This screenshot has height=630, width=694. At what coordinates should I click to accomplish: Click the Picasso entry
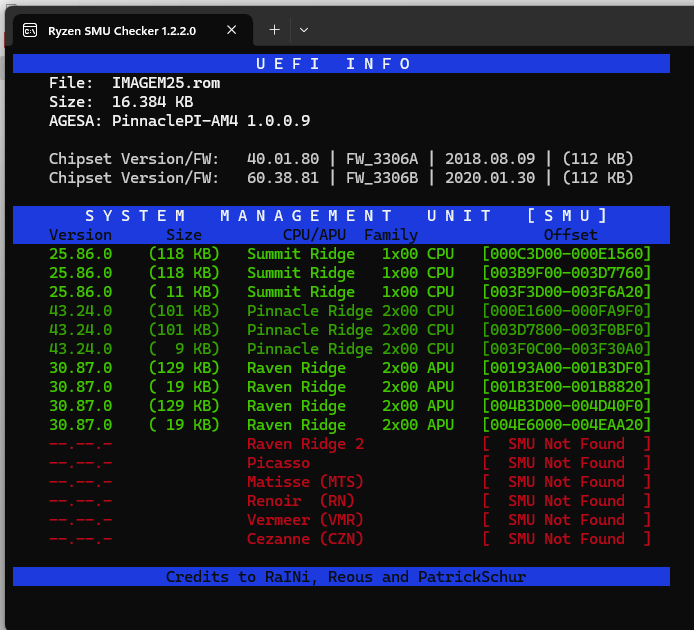278,463
